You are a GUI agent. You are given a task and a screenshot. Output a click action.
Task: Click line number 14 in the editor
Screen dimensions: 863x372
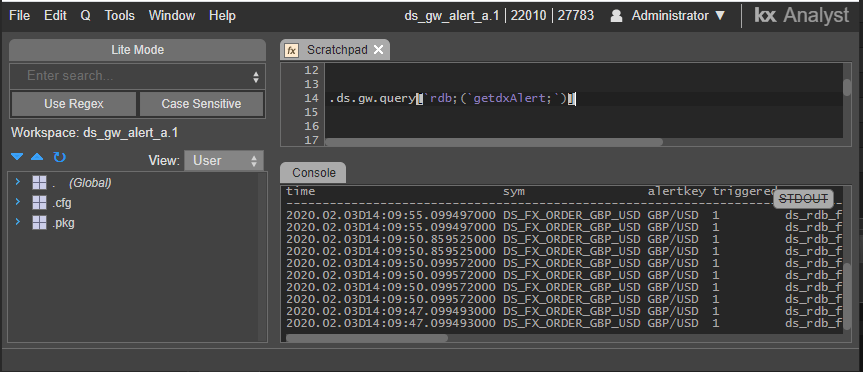312,99
